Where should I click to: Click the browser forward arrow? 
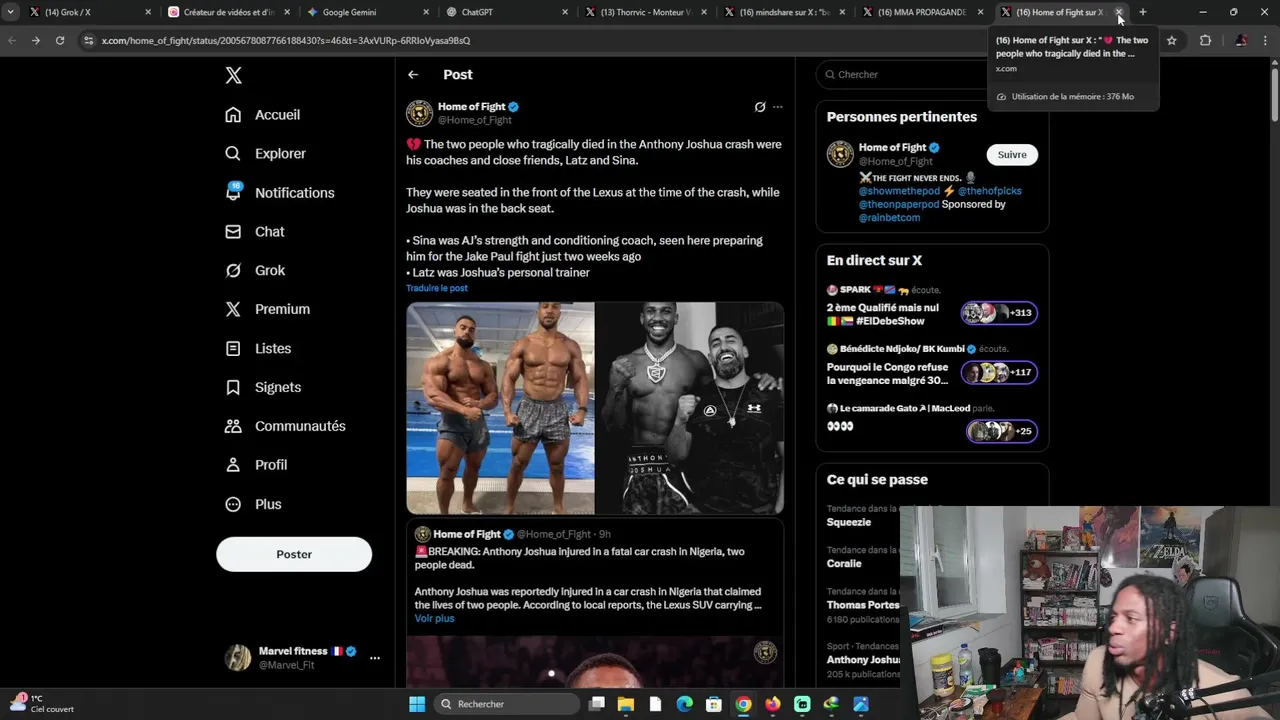coord(36,41)
